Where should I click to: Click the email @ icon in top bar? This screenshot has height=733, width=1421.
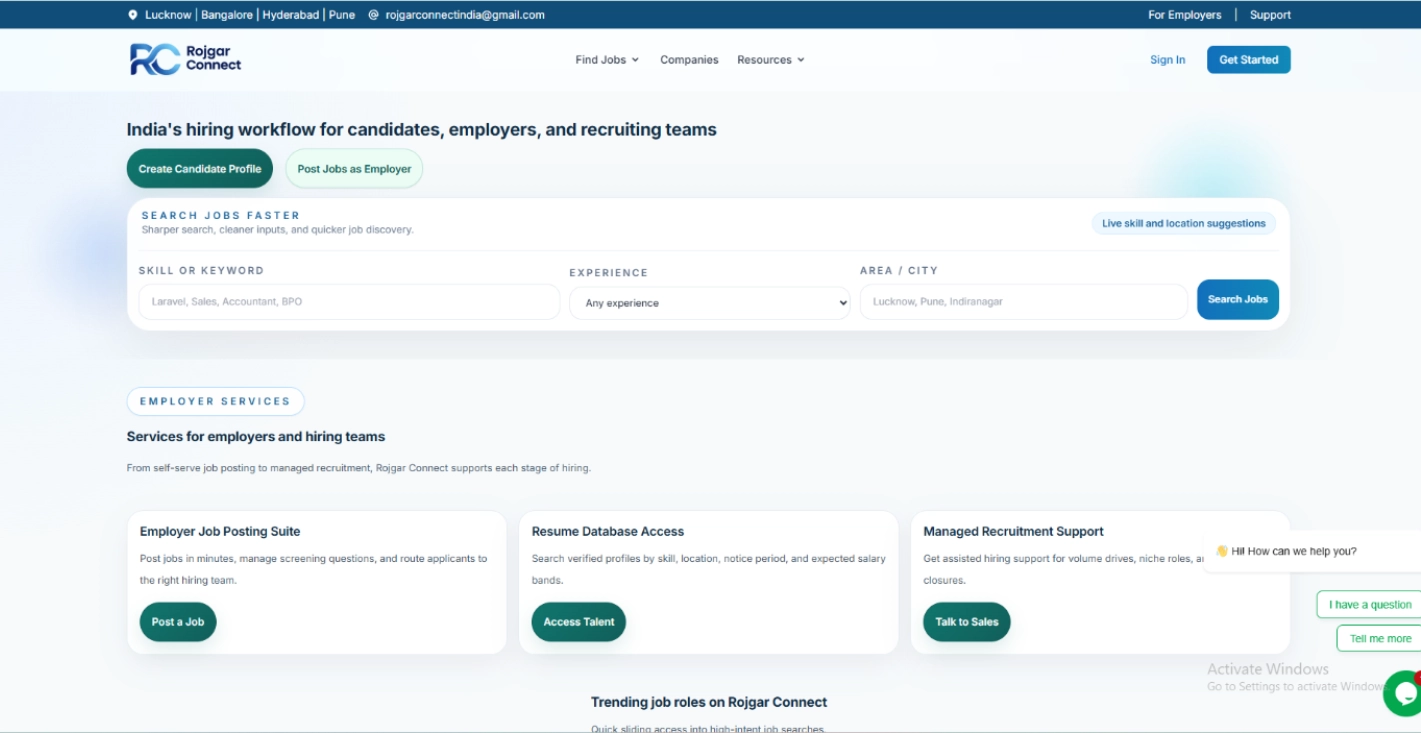373,15
